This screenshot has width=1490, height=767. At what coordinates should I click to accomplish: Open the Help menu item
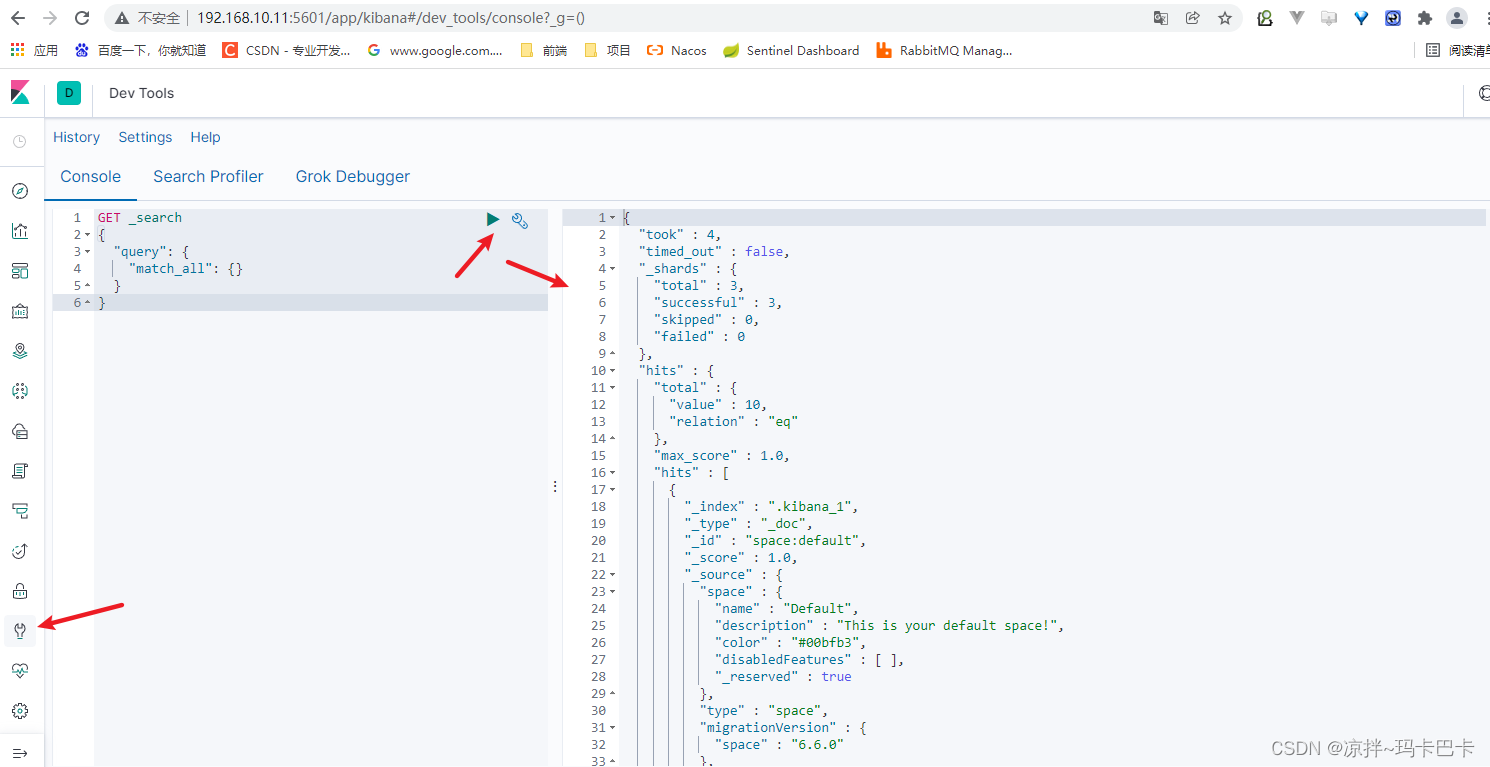[x=205, y=137]
